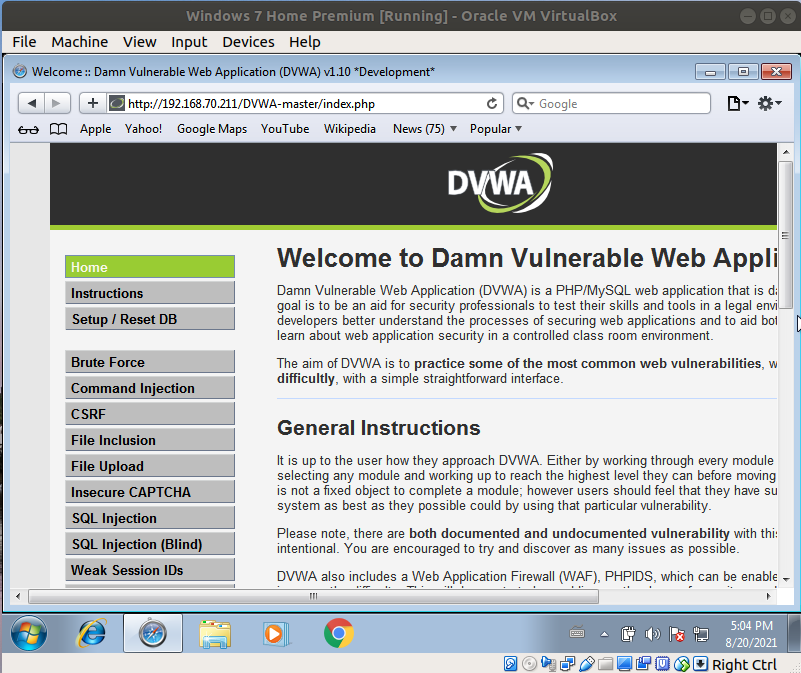The image size is (801, 673).
Task: Open the YouTube bookmark
Action: tap(285, 129)
